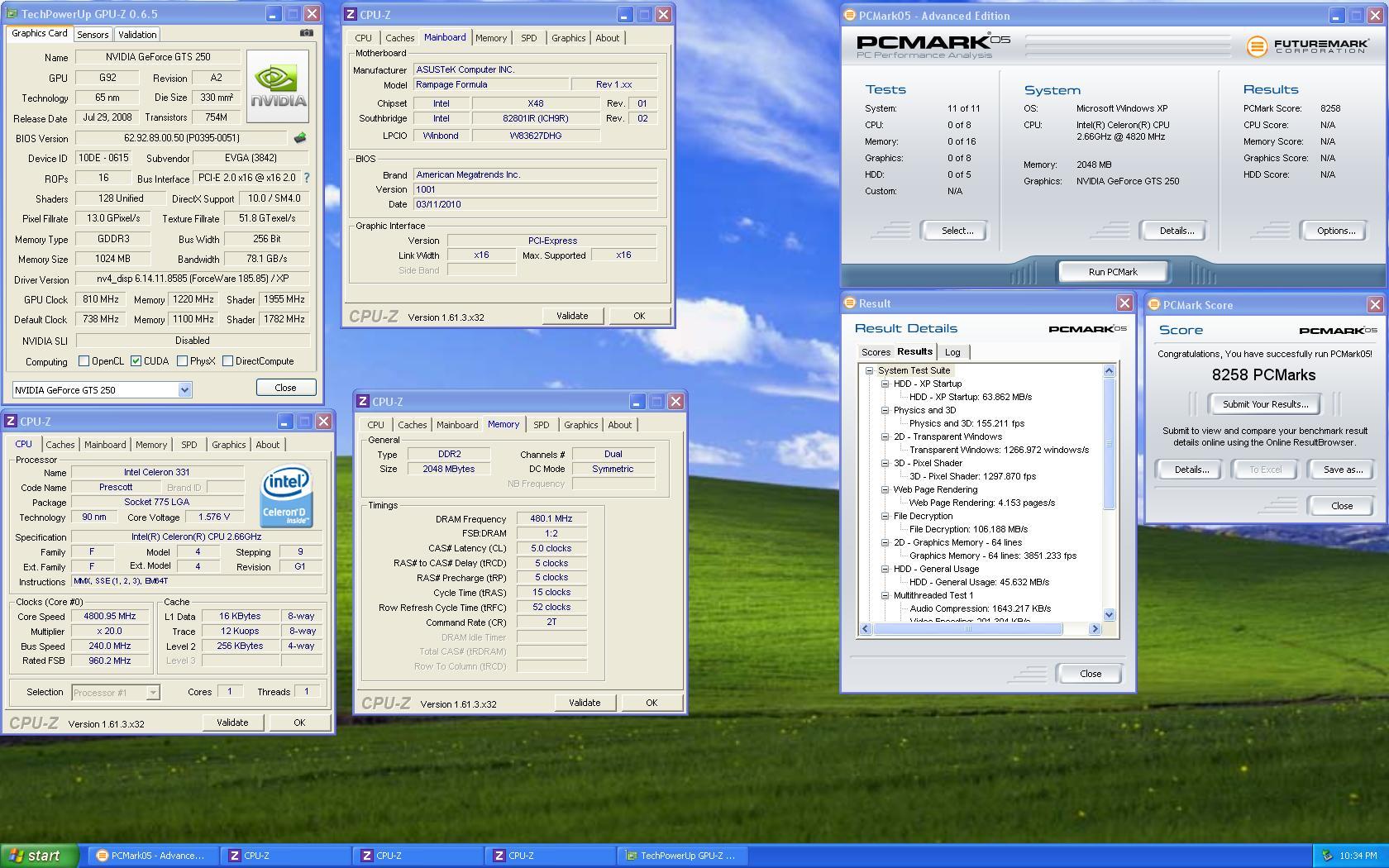Open Graphics tab in CPU-Z Memory window
The width and height of the screenshot is (1389, 868).
point(580,425)
